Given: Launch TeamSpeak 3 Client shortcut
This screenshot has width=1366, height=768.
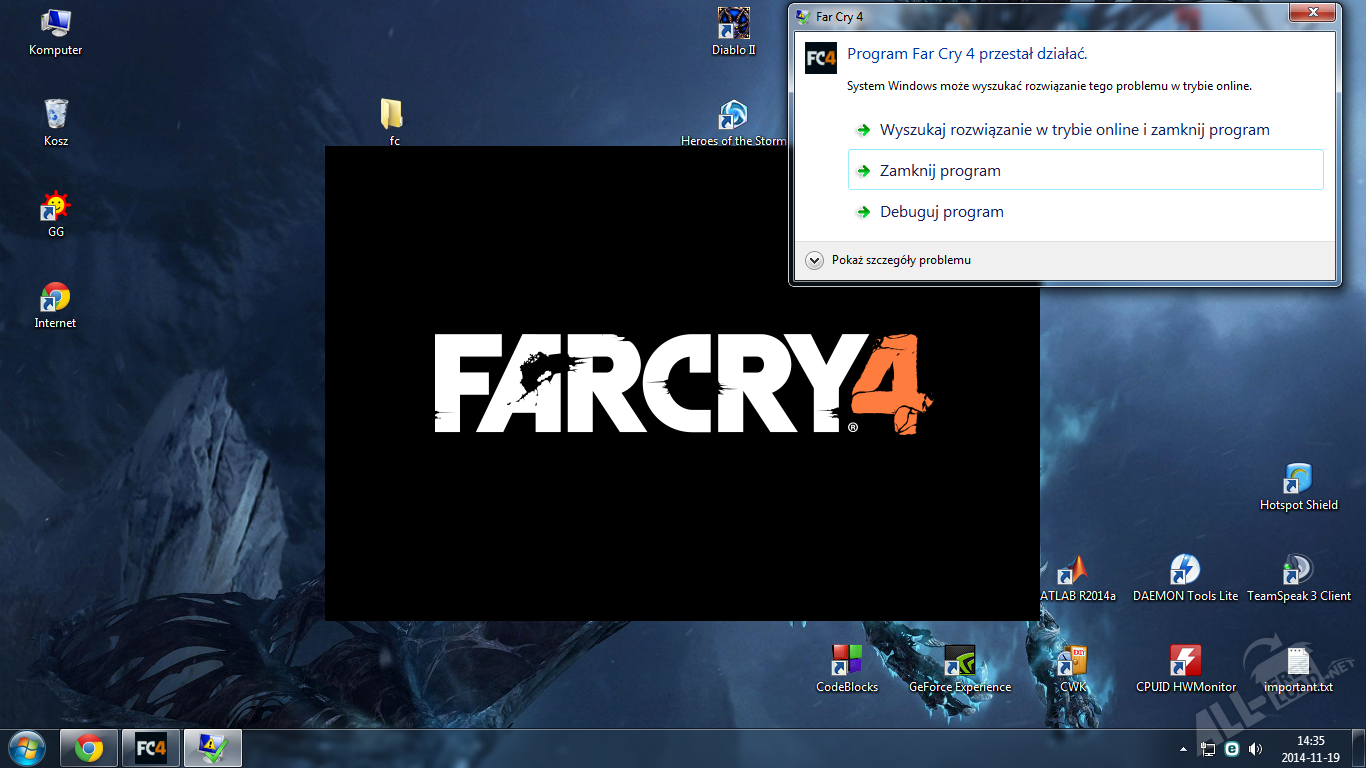Looking at the screenshot, I should pyautogui.click(x=1298, y=571).
